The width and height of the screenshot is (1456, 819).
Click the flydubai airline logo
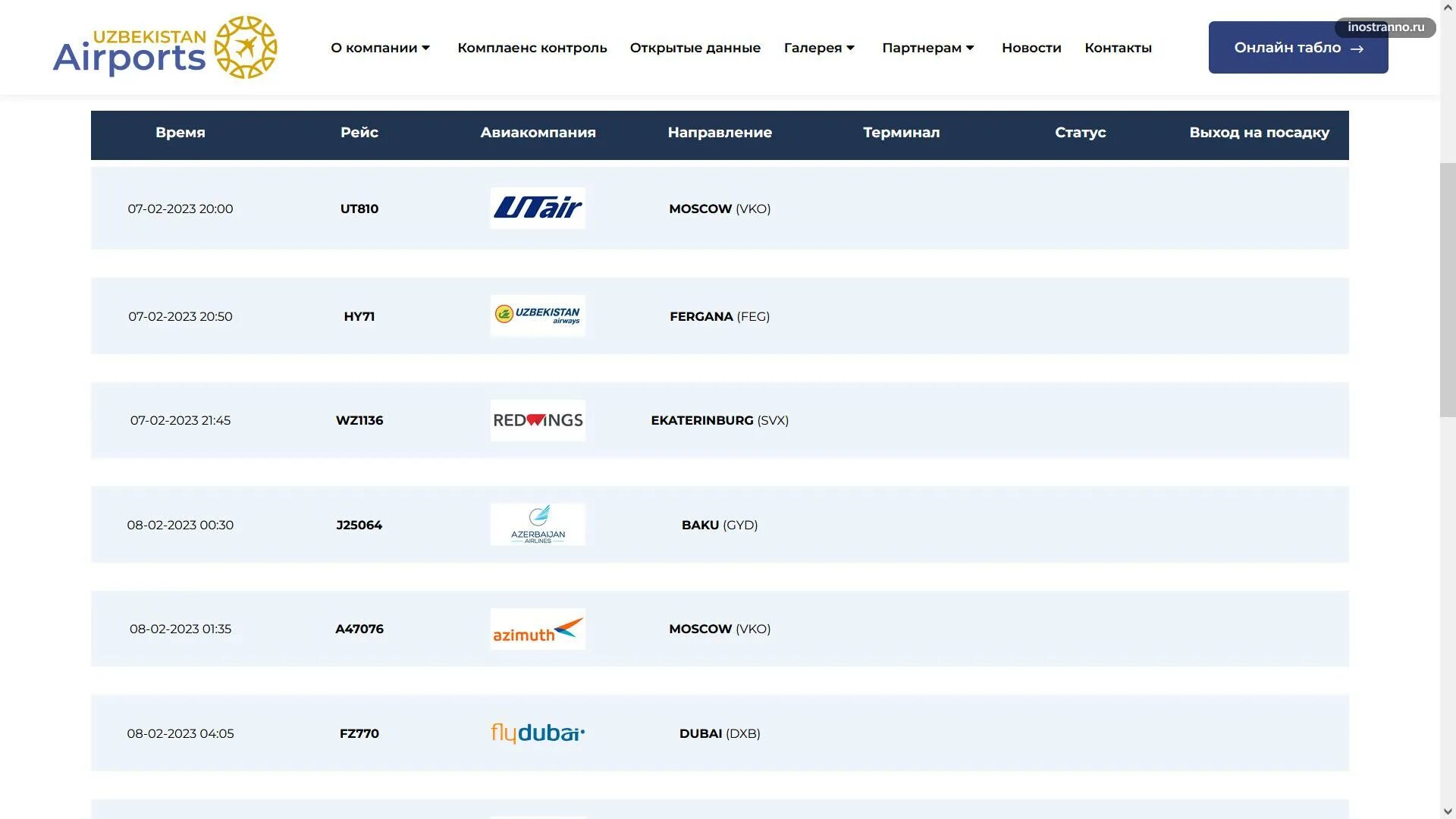(538, 733)
